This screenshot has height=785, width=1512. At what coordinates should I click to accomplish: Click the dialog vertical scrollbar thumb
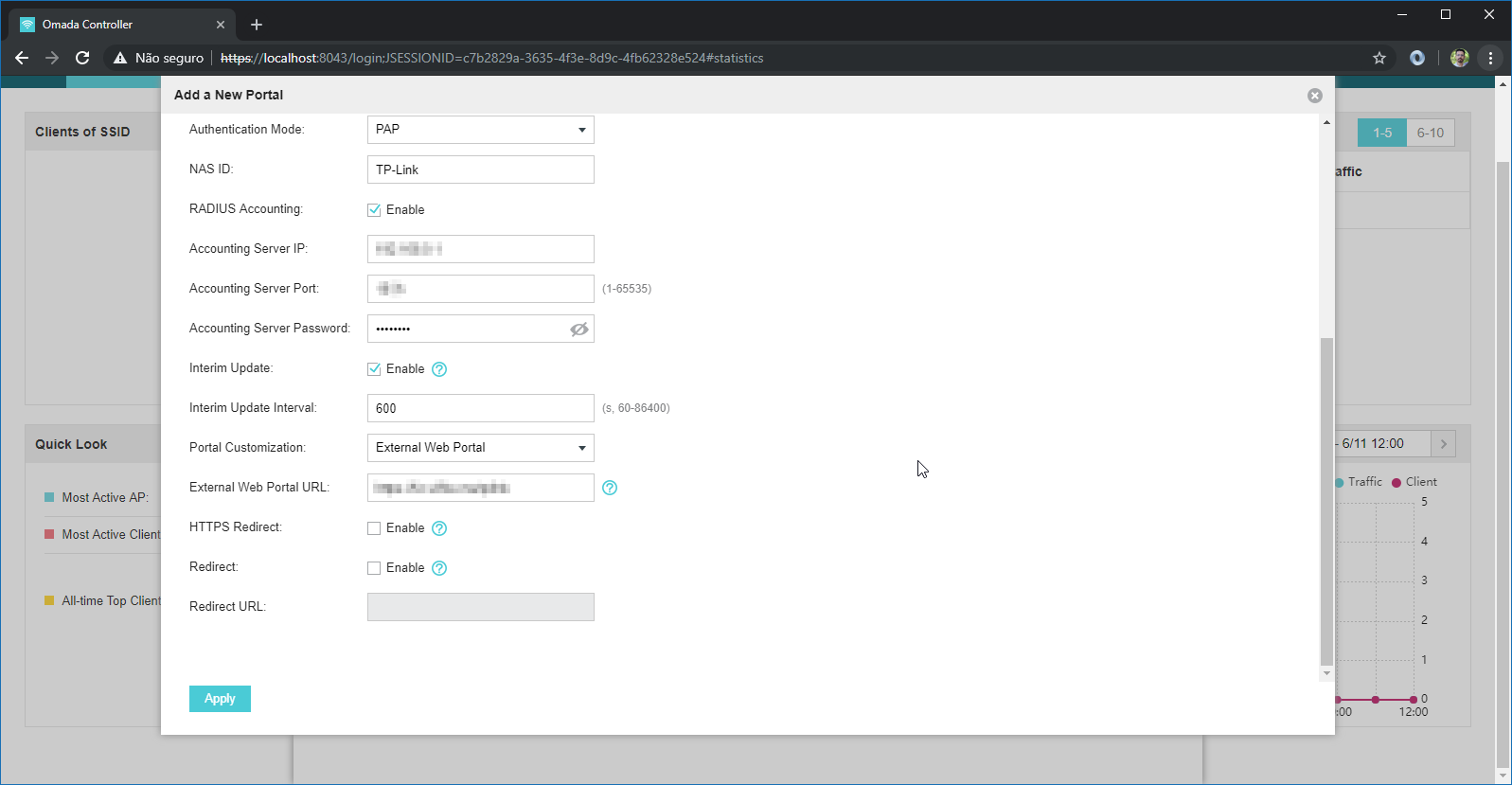(1326, 502)
